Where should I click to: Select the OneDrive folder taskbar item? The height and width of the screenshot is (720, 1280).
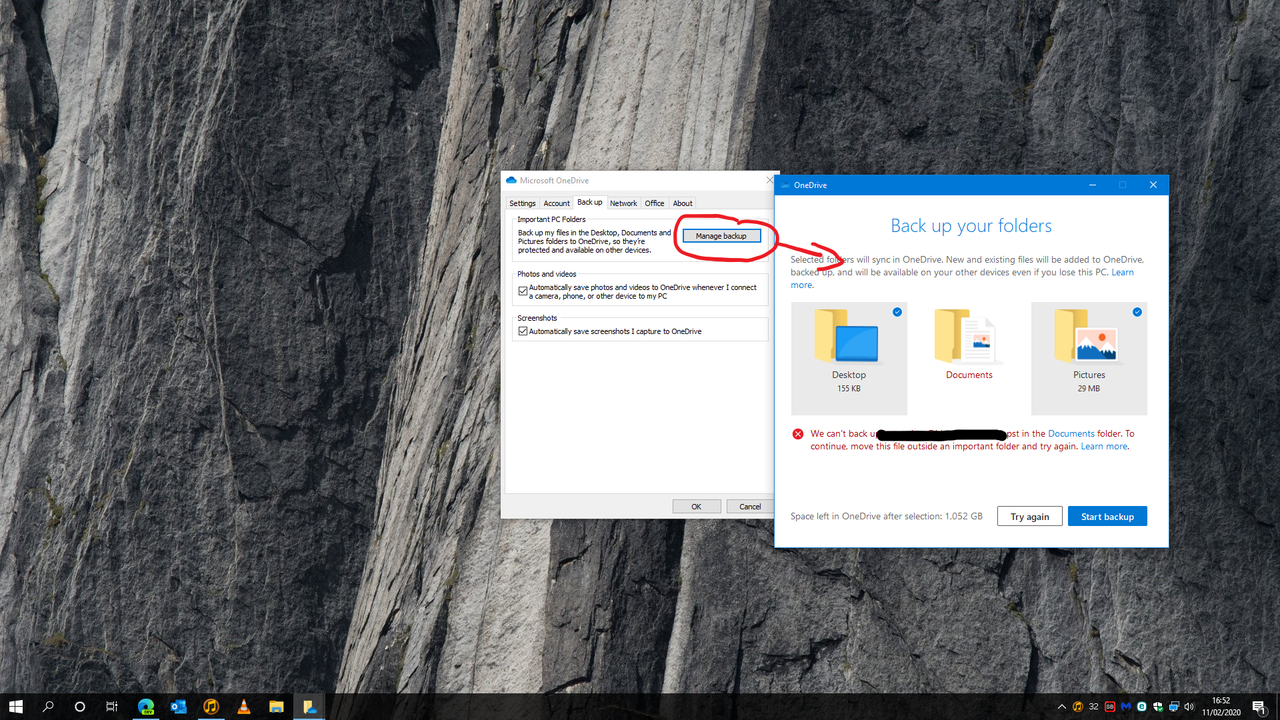(x=310, y=706)
